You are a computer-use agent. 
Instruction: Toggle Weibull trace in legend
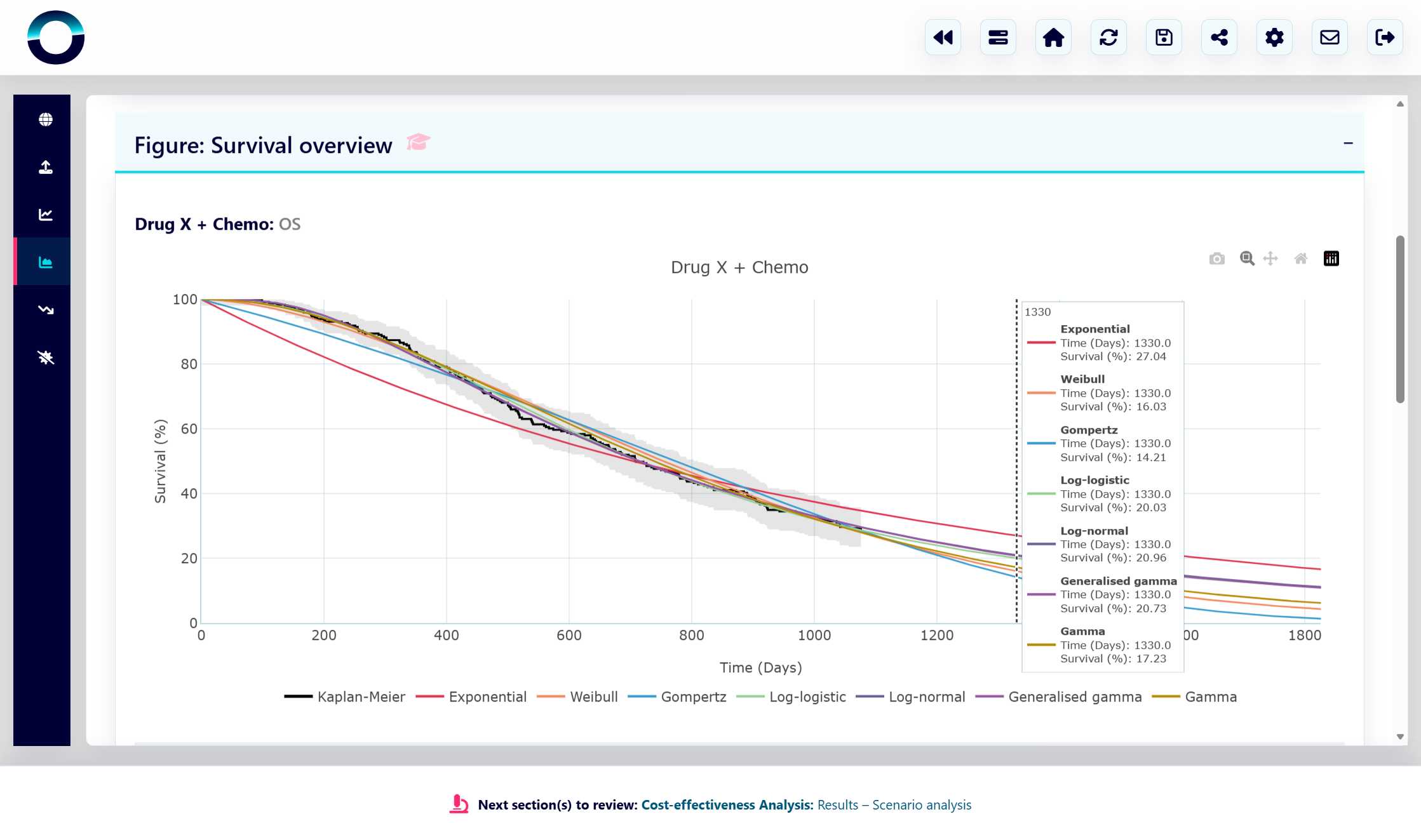coord(577,697)
